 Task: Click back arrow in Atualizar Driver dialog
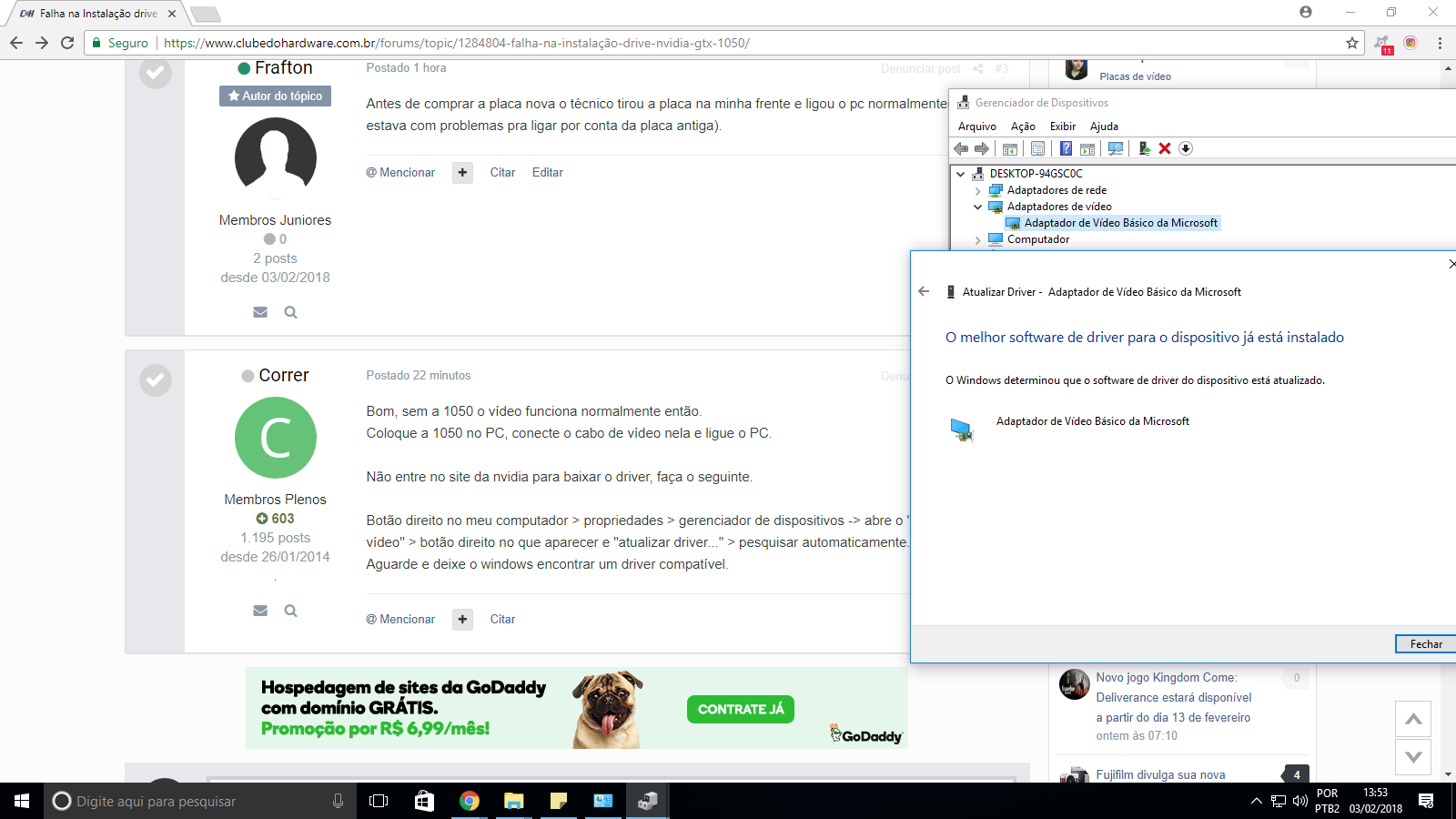924,291
